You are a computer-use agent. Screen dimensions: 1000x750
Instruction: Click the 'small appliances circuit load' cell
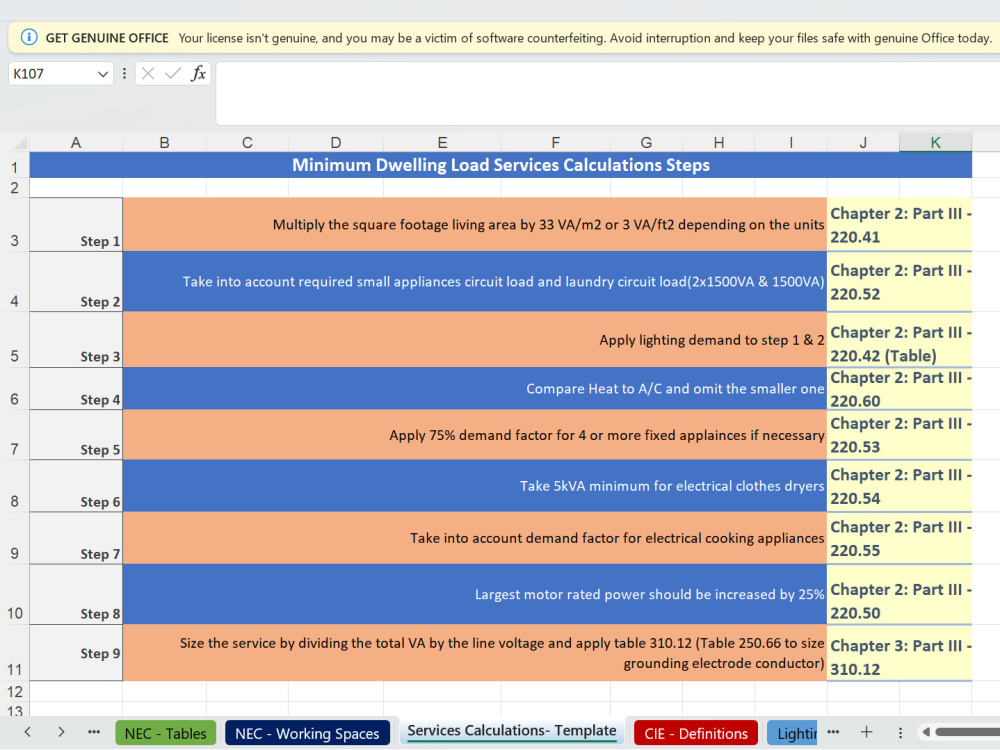coord(474,281)
